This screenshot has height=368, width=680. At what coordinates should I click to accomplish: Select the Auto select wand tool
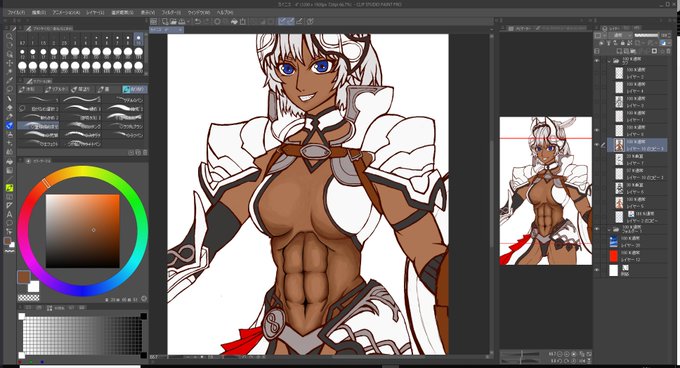(x=10, y=72)
